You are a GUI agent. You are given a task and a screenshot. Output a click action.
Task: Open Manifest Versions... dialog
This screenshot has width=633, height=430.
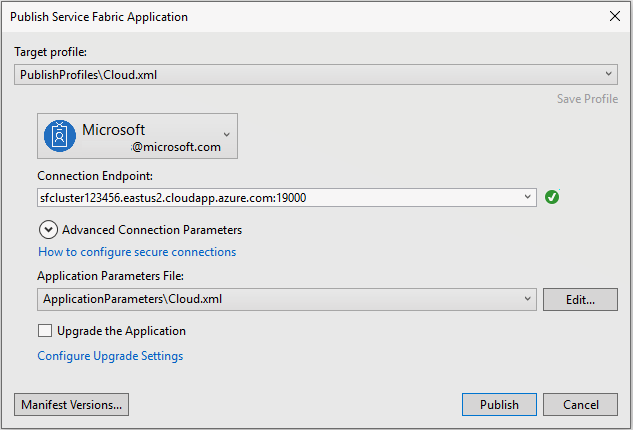tap(71, 405)
